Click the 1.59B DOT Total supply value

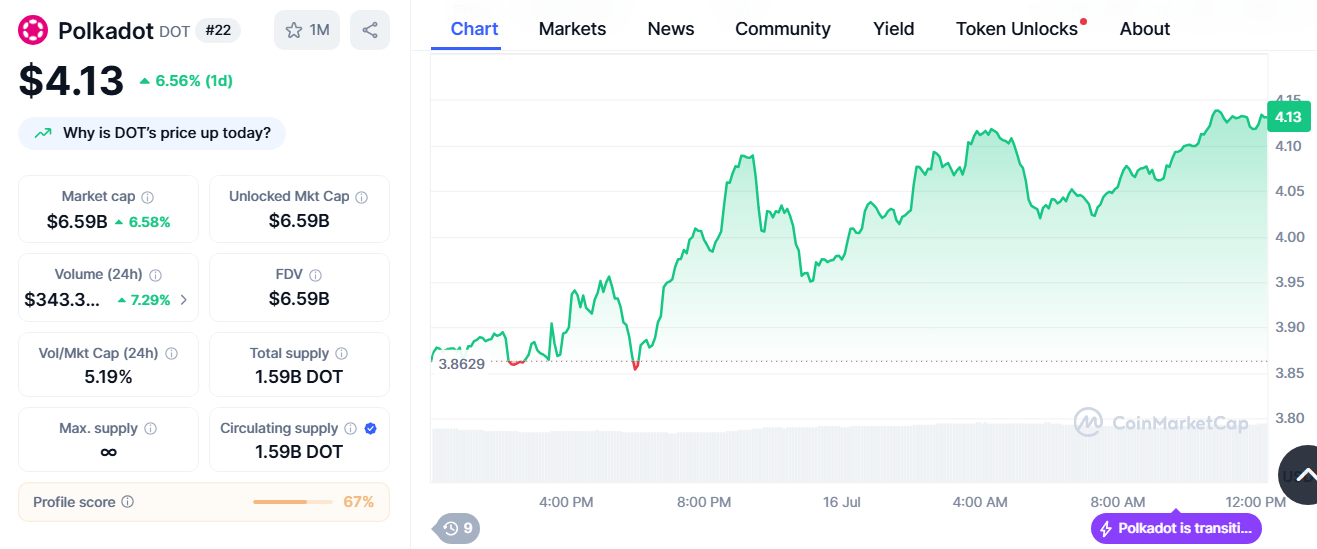(299, 377)
